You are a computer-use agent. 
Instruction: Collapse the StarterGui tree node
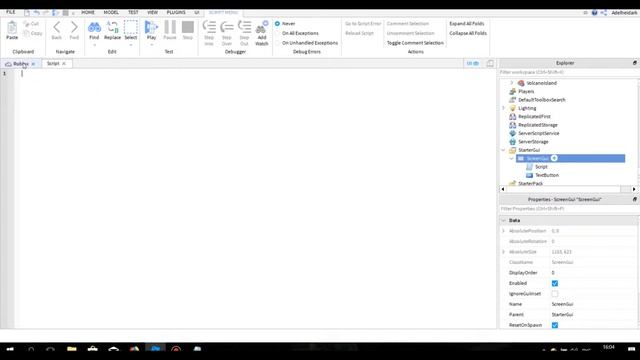[x=503, y=150]
